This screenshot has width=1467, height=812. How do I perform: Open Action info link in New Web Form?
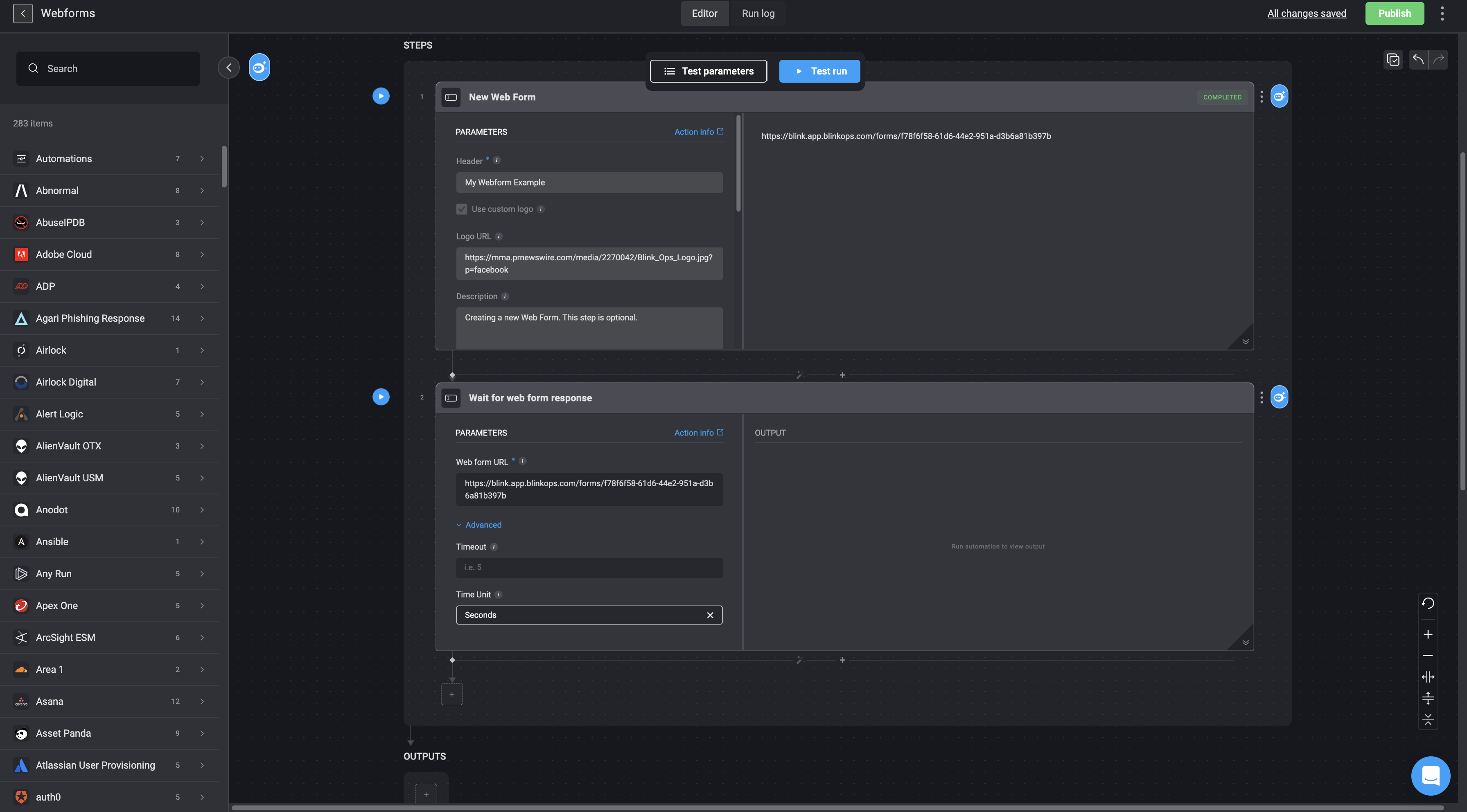point(699,131)
